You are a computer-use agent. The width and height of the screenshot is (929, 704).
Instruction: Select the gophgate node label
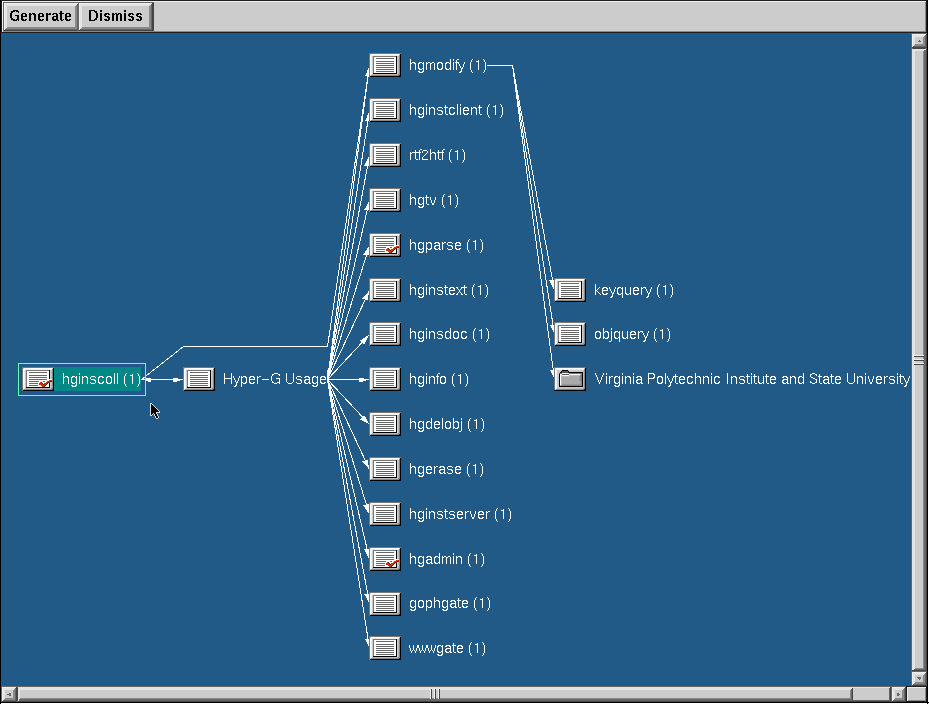[449, 603]
